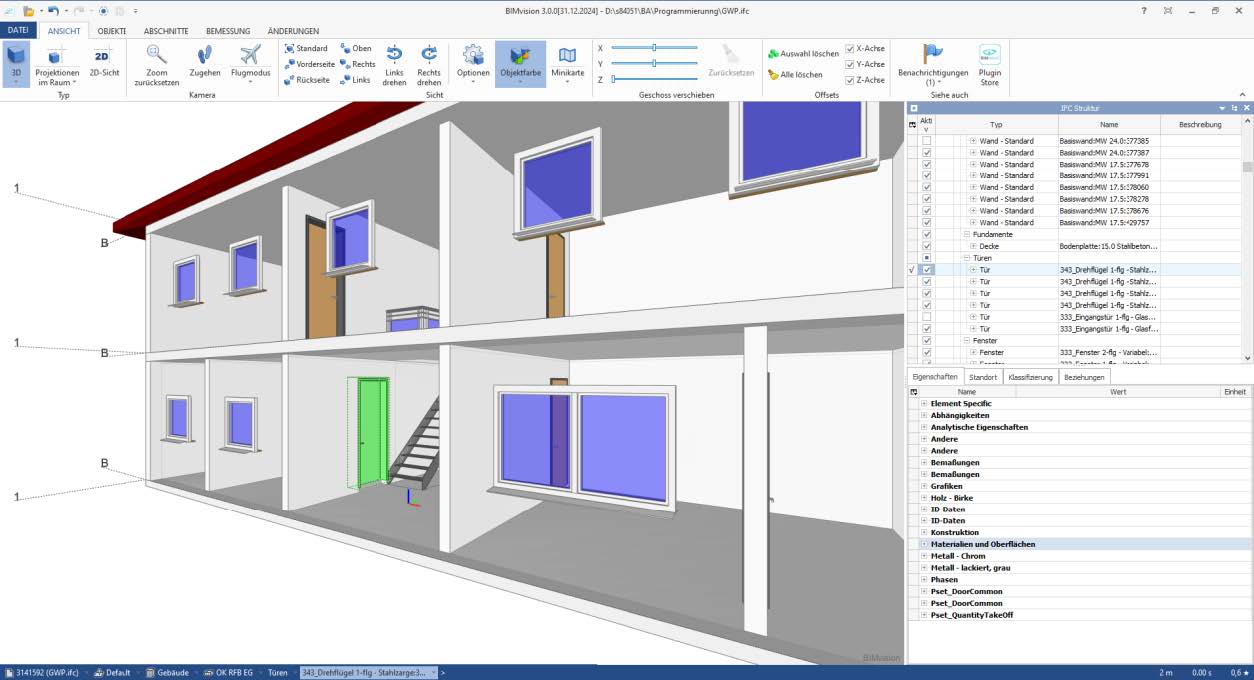Viewport: 1254px width, 680px height.
Task: Adjust the Y Geschoss verschieben slider
Action: click(654, 63)
